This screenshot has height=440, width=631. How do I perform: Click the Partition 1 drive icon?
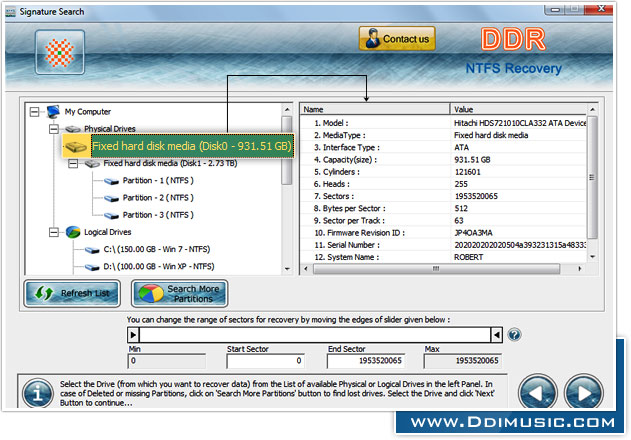pyautogui.click(x=111, y=181)
